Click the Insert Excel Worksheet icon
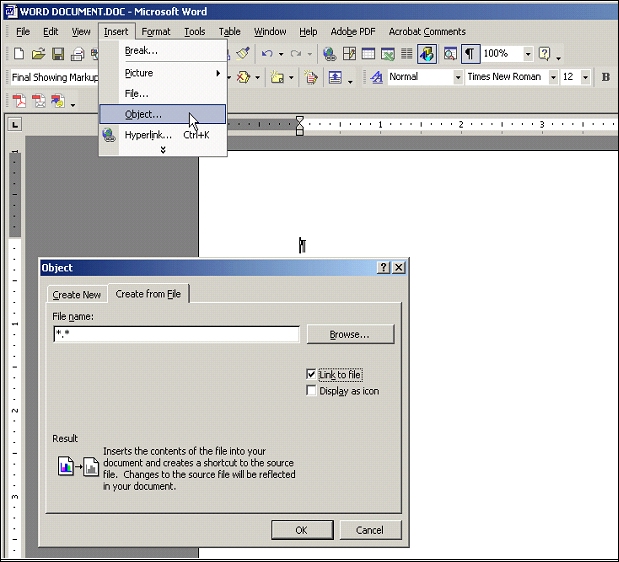 (388, 54)
